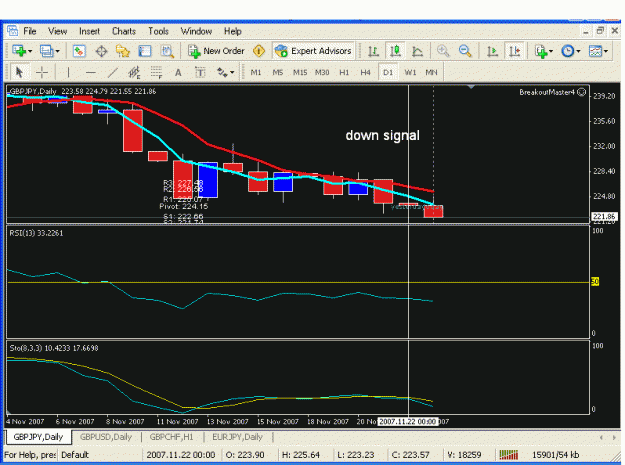Switch to H4 timeframe
The width and height of the screenshot is (625, 465).
pyautogui.click(x=366, y=73)
